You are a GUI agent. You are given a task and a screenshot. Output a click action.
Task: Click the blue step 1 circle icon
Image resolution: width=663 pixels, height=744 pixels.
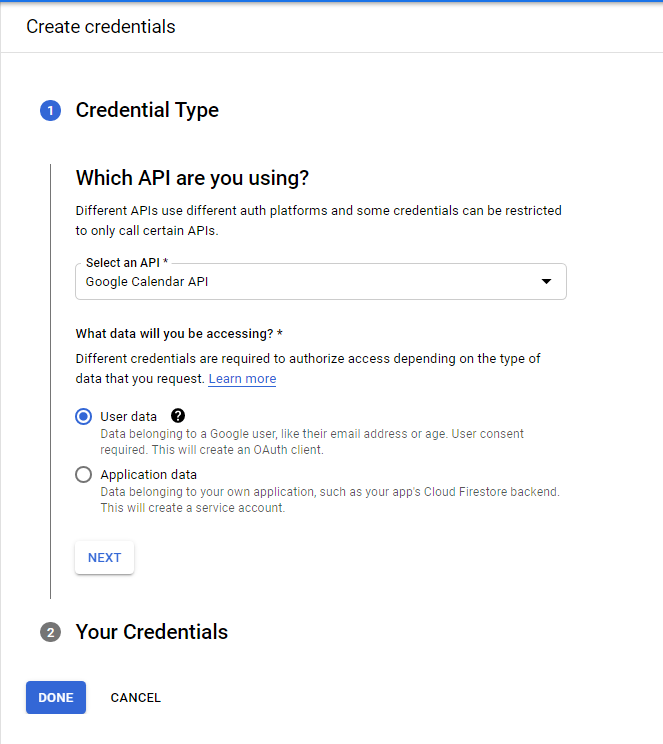50,111
